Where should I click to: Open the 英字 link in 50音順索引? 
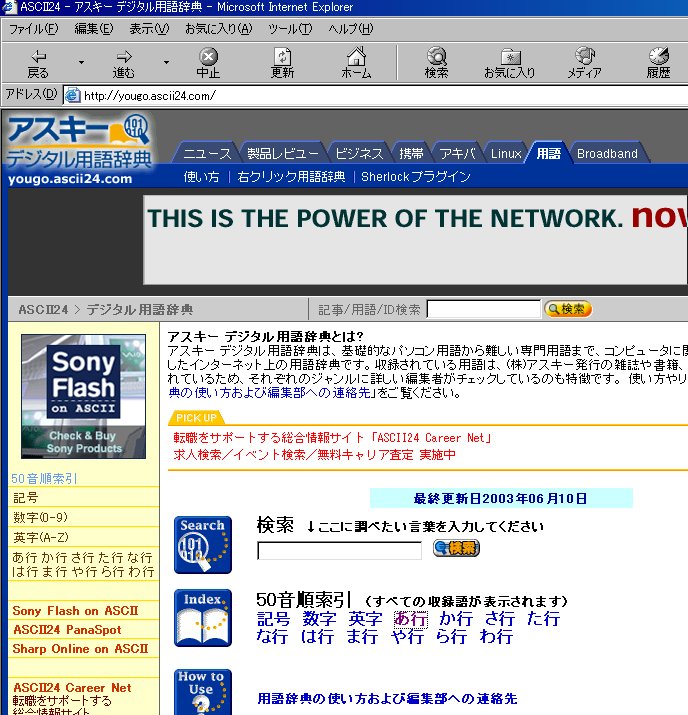tap(365, 619)
